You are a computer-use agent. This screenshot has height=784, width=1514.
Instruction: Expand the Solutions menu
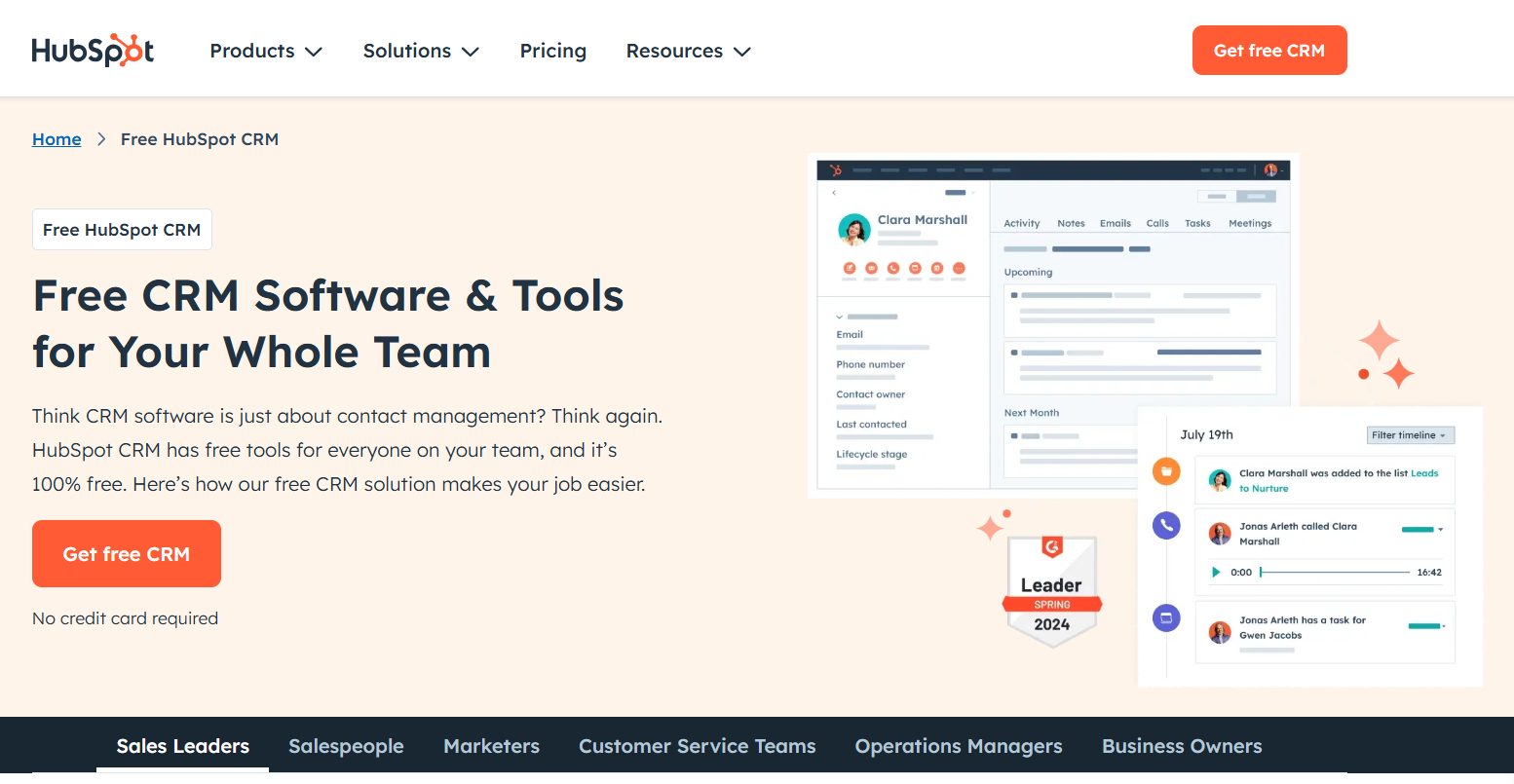click(421, 51)
